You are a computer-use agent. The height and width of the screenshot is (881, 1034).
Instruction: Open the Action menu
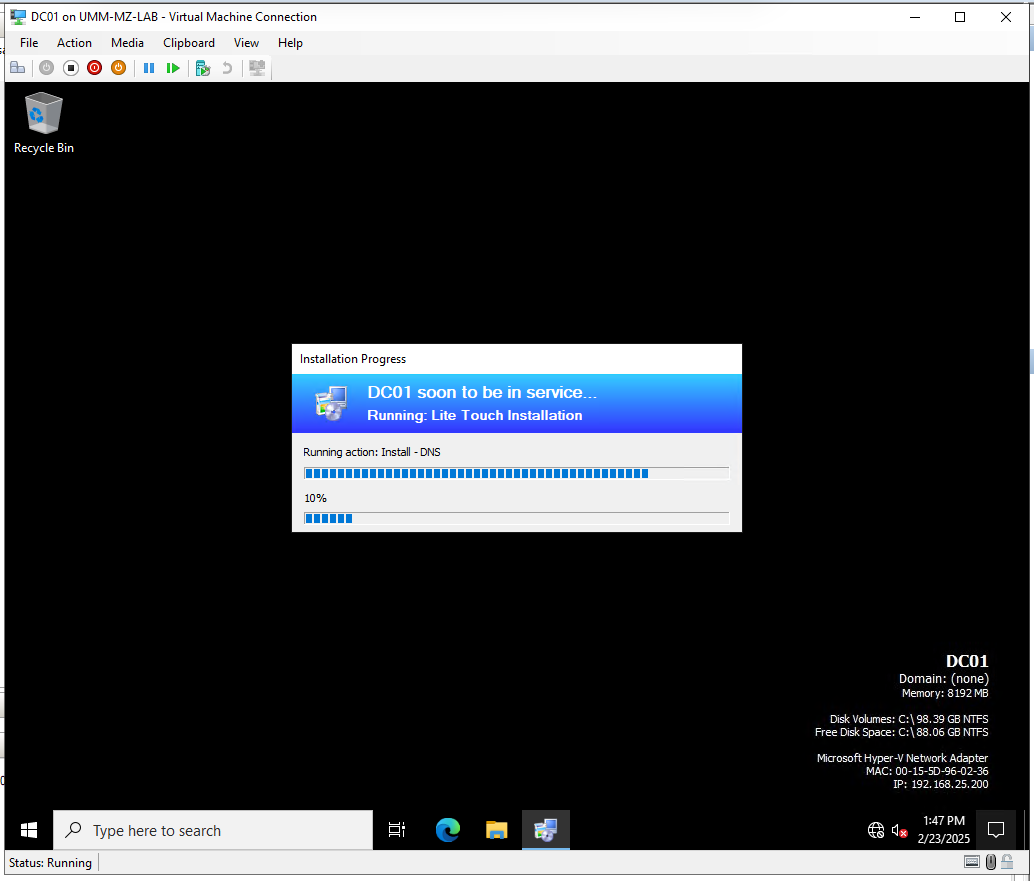(x=74, y=43)
